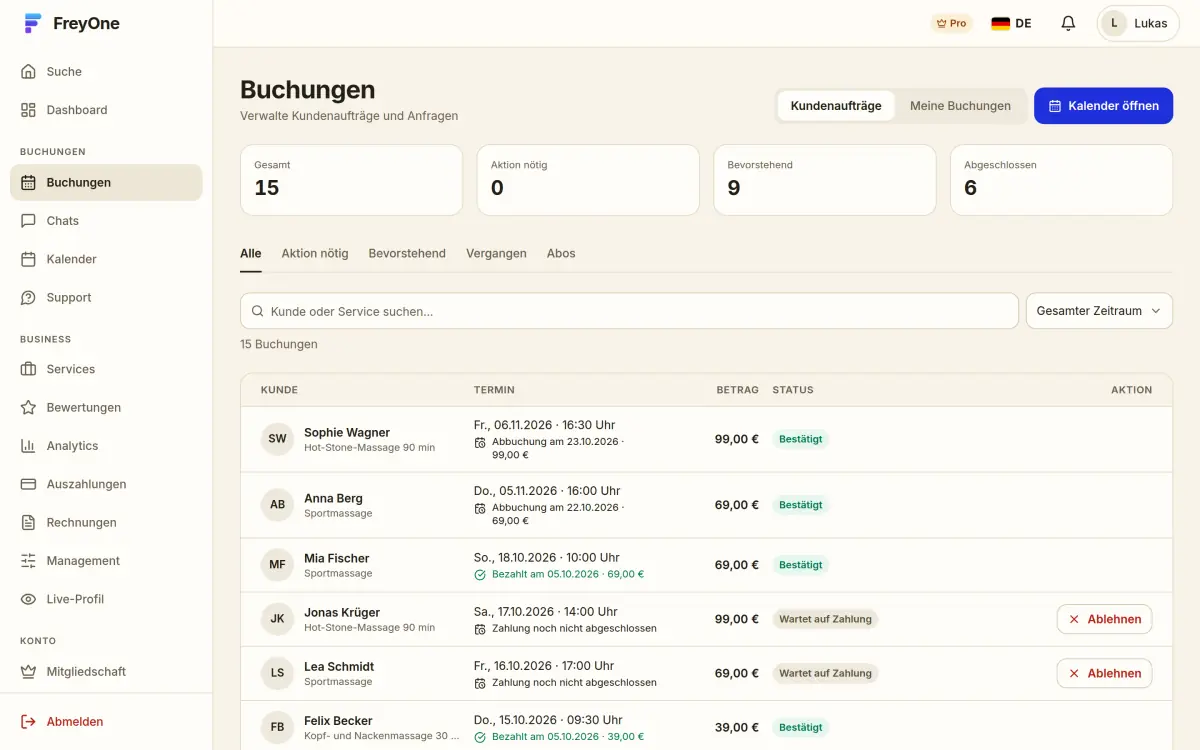Click the Pro crown badge
The image size is (1200, 750).
coord(950,23)
